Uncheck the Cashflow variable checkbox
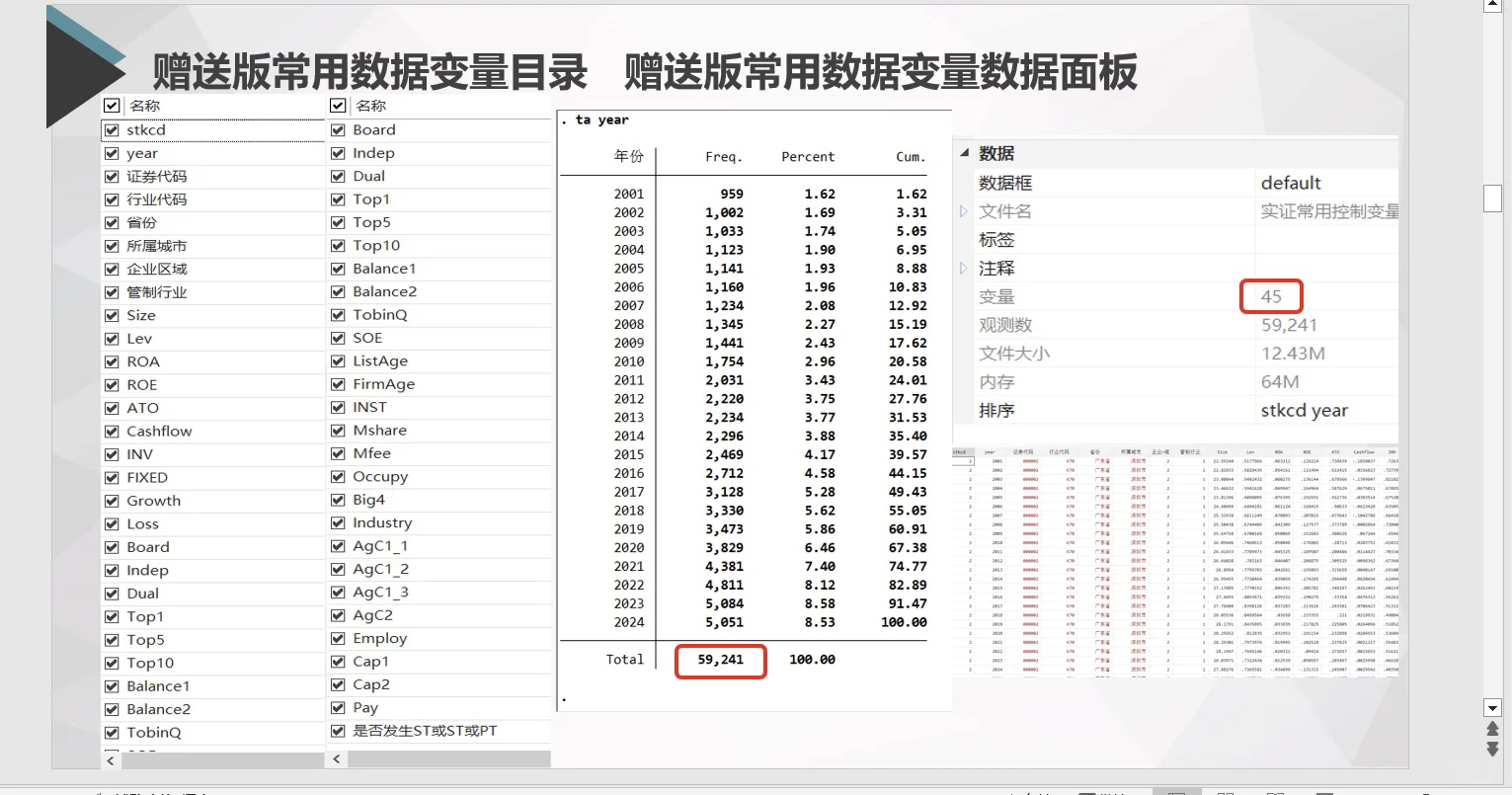 point(112,432)
